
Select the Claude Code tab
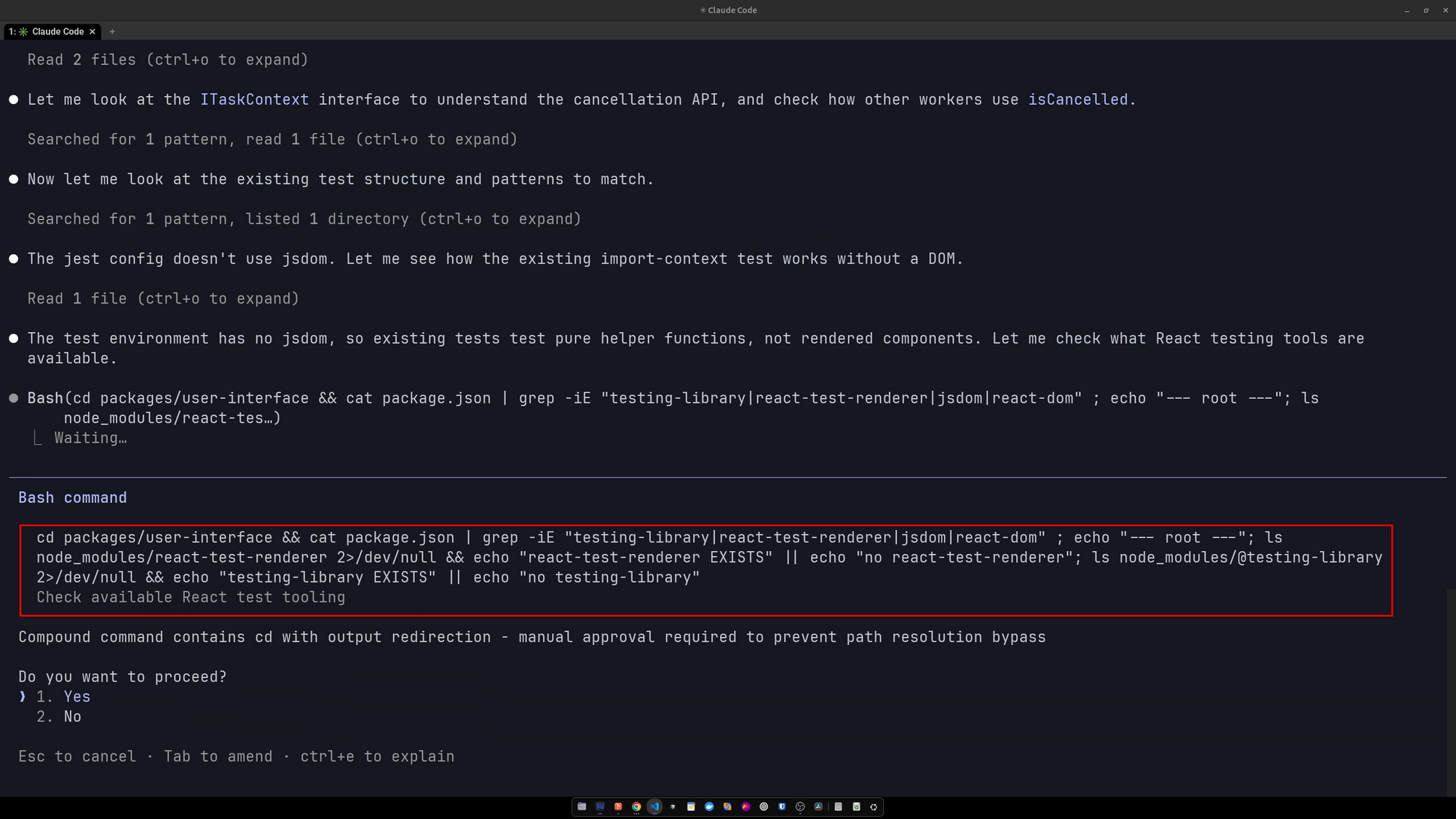(x=52, y=31)
